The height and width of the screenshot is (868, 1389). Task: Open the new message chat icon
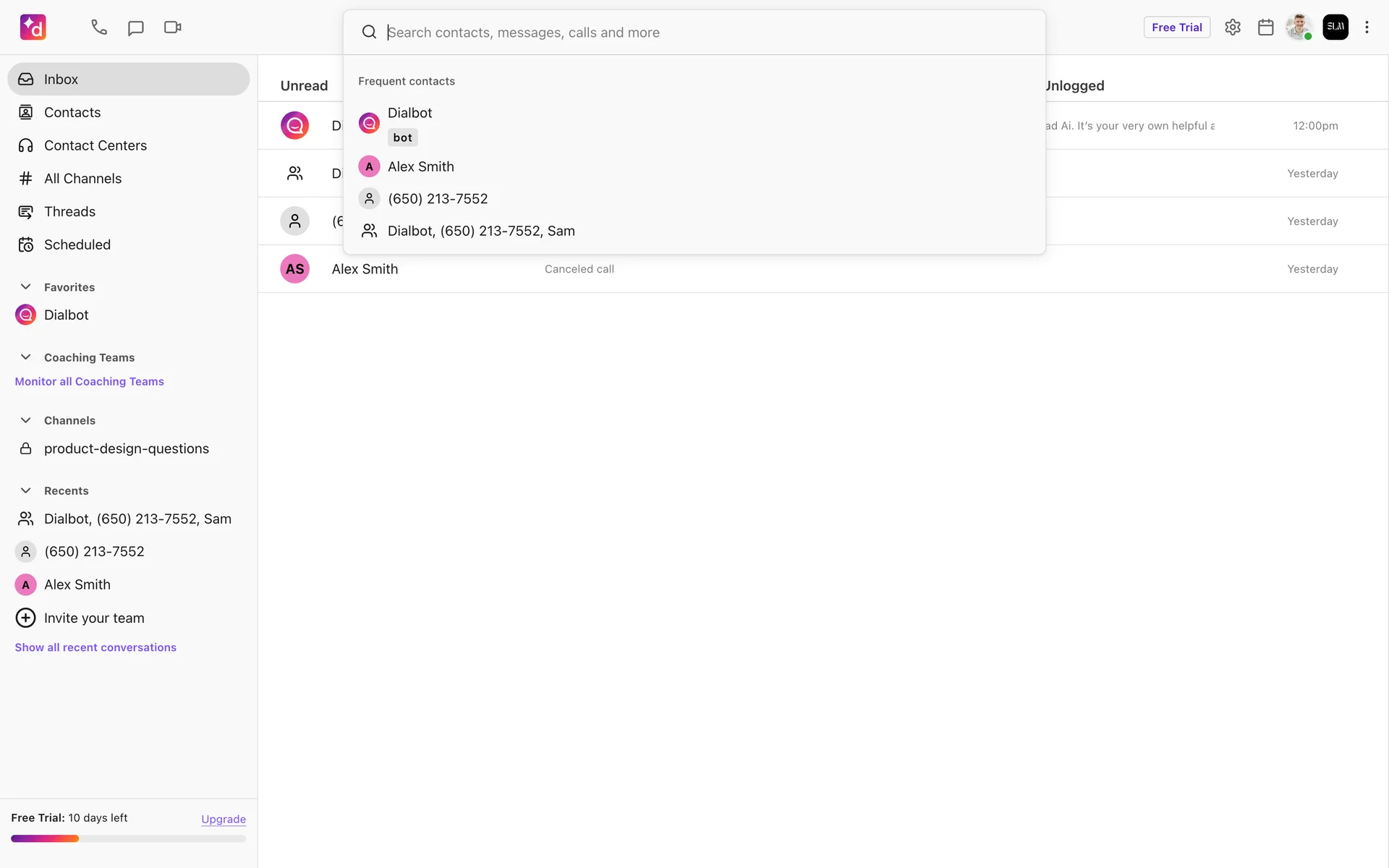coord(135,27)
